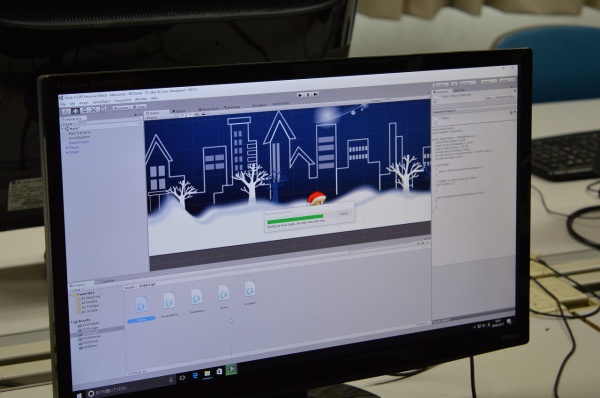The height and width of the screenshot is (398, 600).
Task: Cancel the Visual Studio progress dialog
Action: (343, 213)
